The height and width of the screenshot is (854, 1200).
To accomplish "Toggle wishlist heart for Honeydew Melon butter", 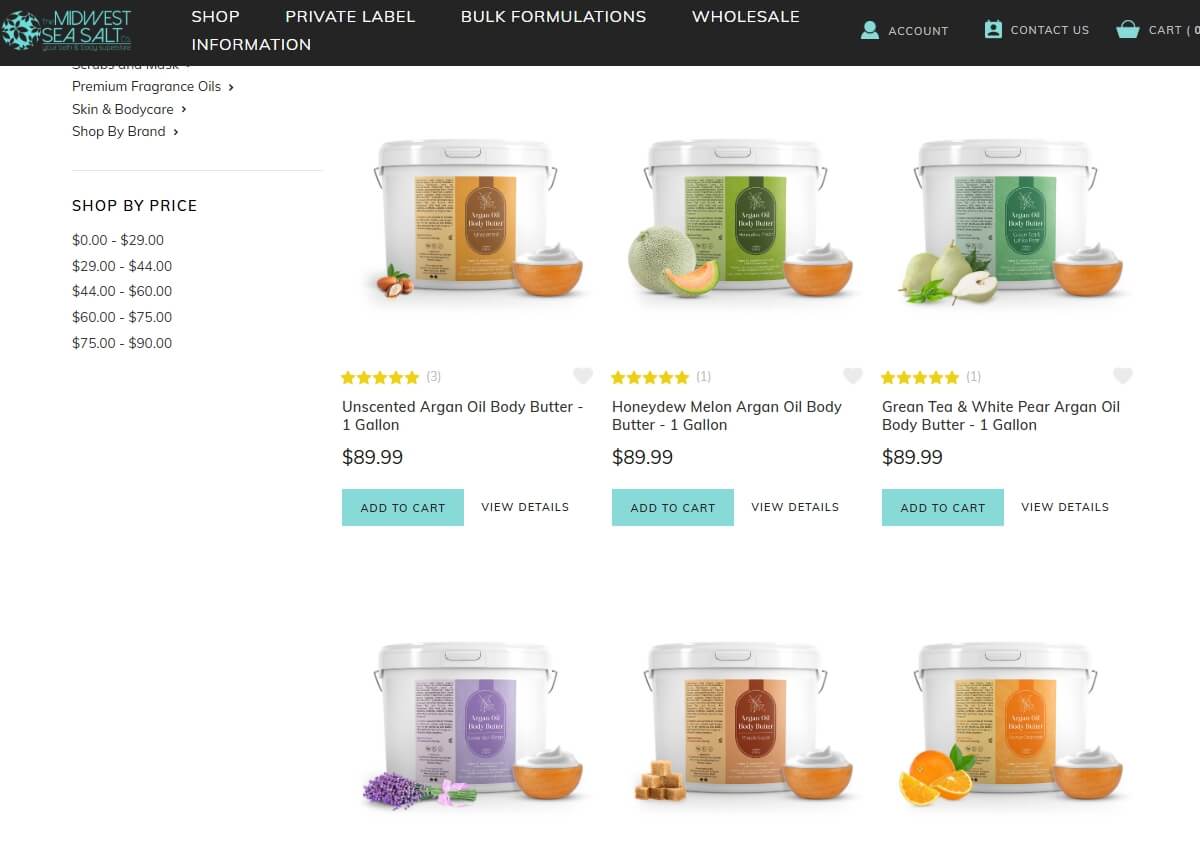I will tap(853, 376).
